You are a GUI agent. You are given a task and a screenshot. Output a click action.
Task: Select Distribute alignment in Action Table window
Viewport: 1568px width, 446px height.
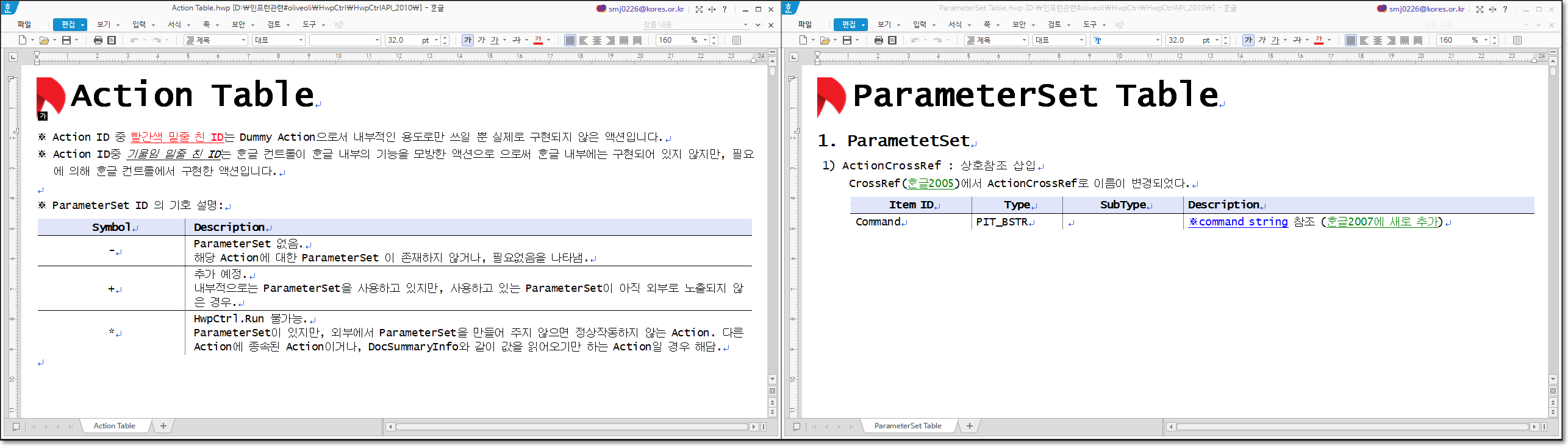click(624, 40)
